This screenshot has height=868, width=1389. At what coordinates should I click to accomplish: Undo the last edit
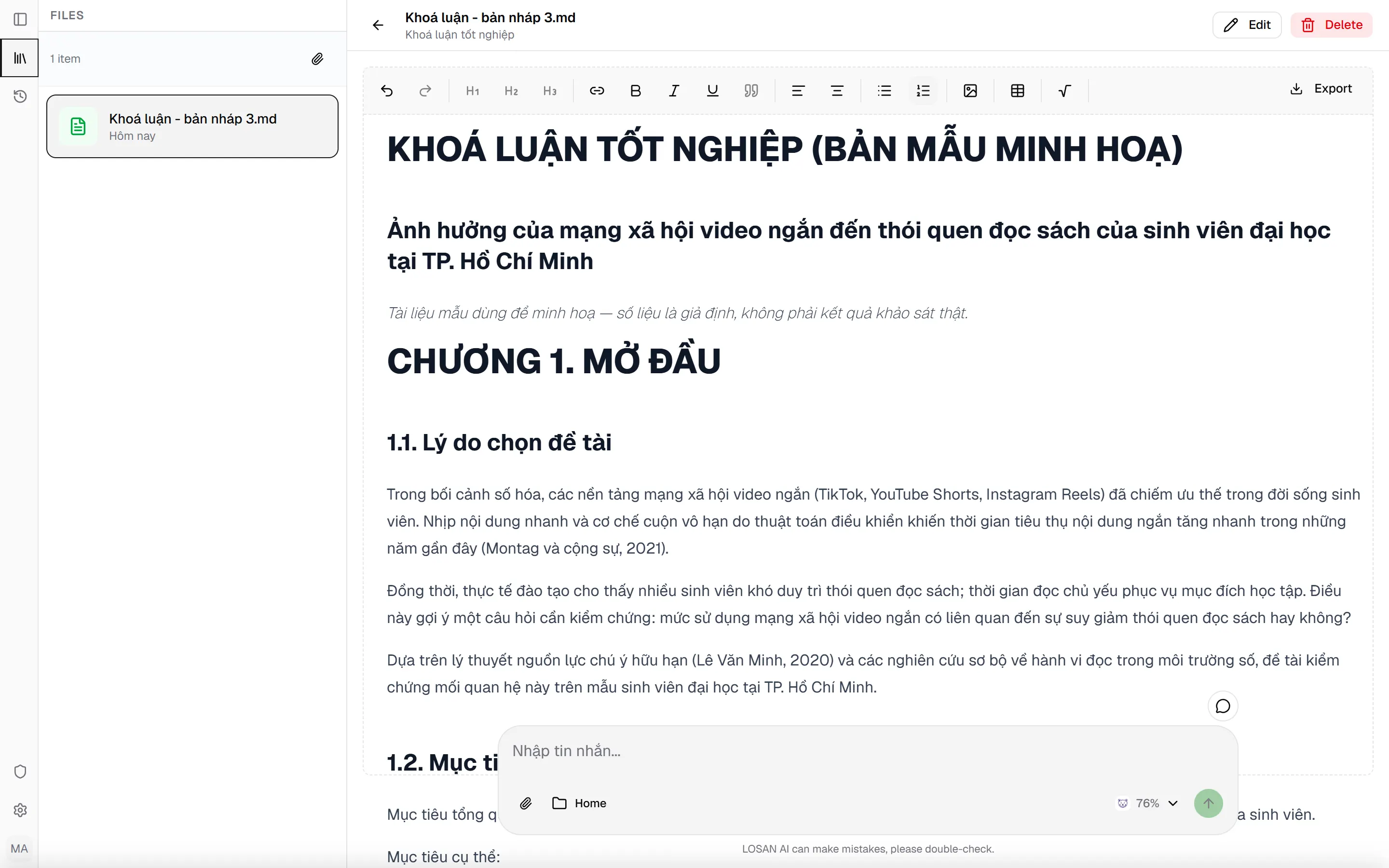386,91
